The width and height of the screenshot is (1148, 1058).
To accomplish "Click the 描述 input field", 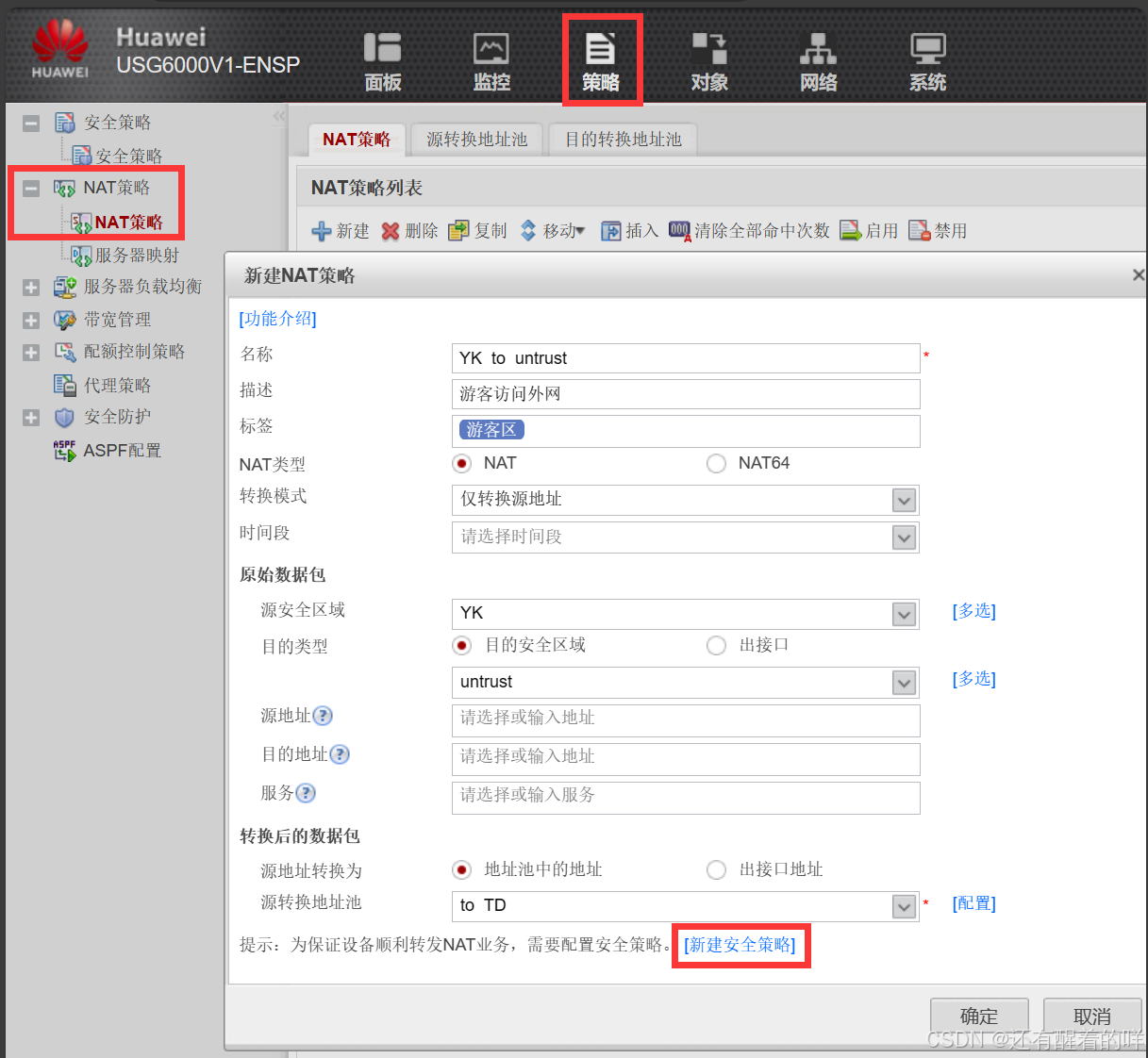I will pyautogui.click(x=686, y=394).
